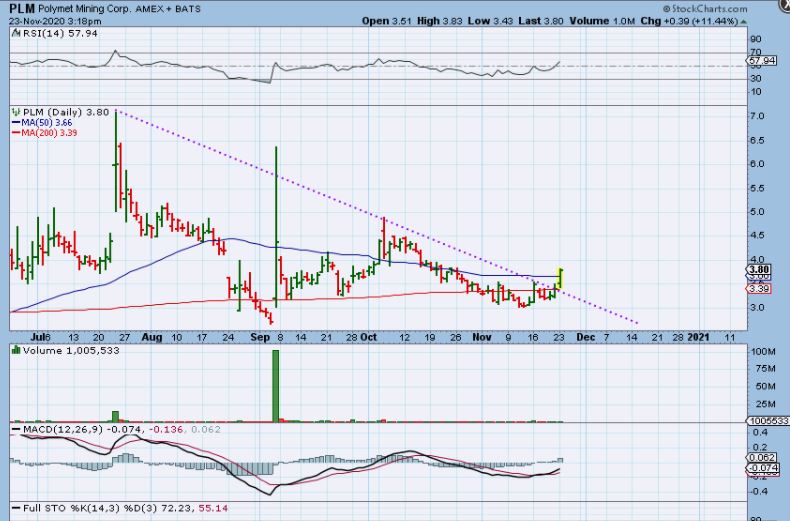Click the Last 3.80 value
The height and width of the screenshot is (521, 790).
pyautogui.click(x=541, y=21)
